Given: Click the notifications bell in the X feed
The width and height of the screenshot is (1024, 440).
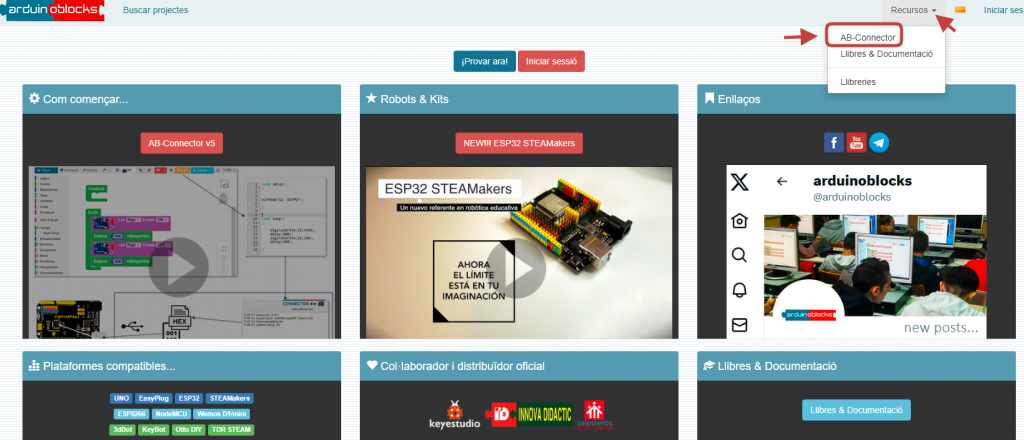Looking at the screenshot, I should (x=739, y=290).
